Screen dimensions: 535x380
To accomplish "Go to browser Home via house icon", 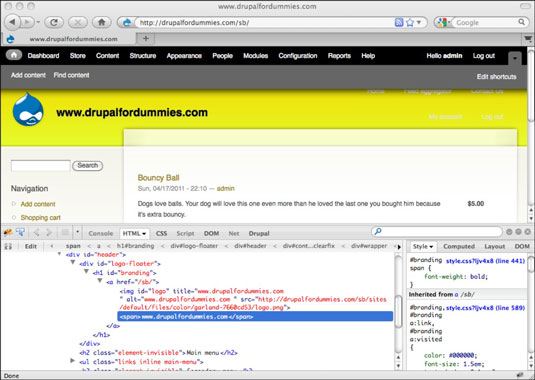I will click(x=102, y=23).
